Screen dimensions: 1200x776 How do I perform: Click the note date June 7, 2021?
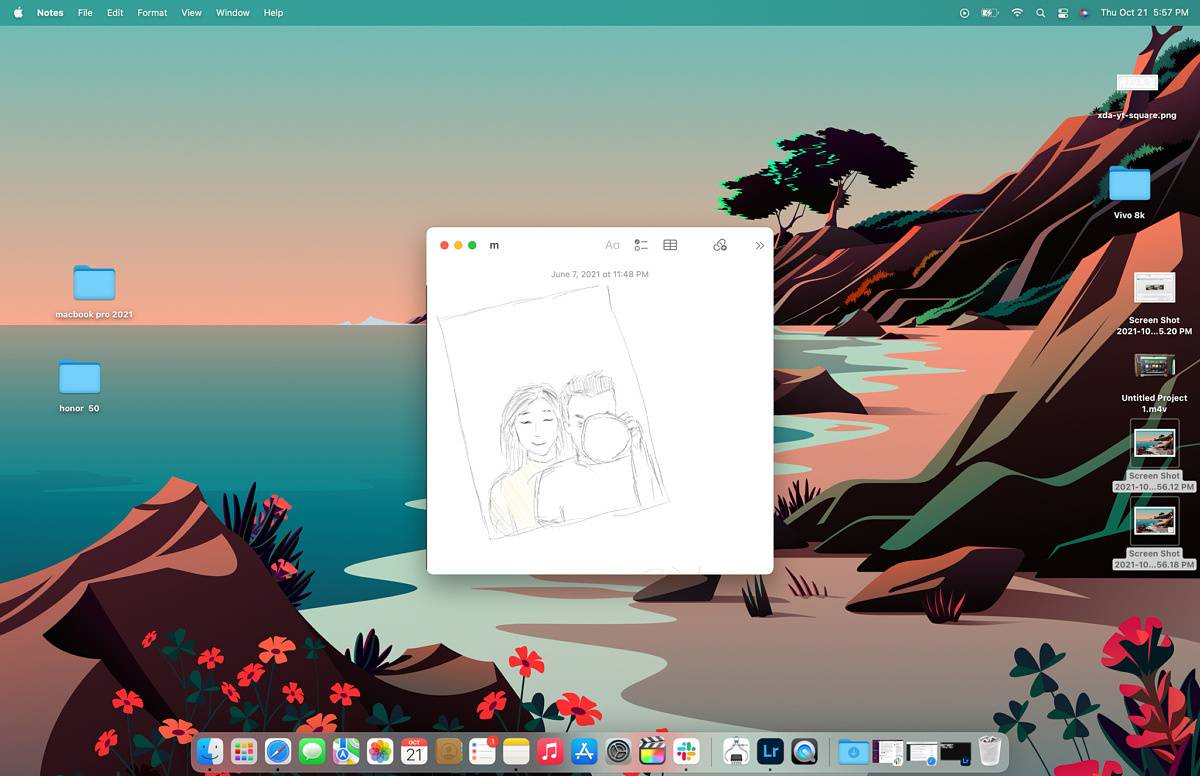[x=600, y=274]
